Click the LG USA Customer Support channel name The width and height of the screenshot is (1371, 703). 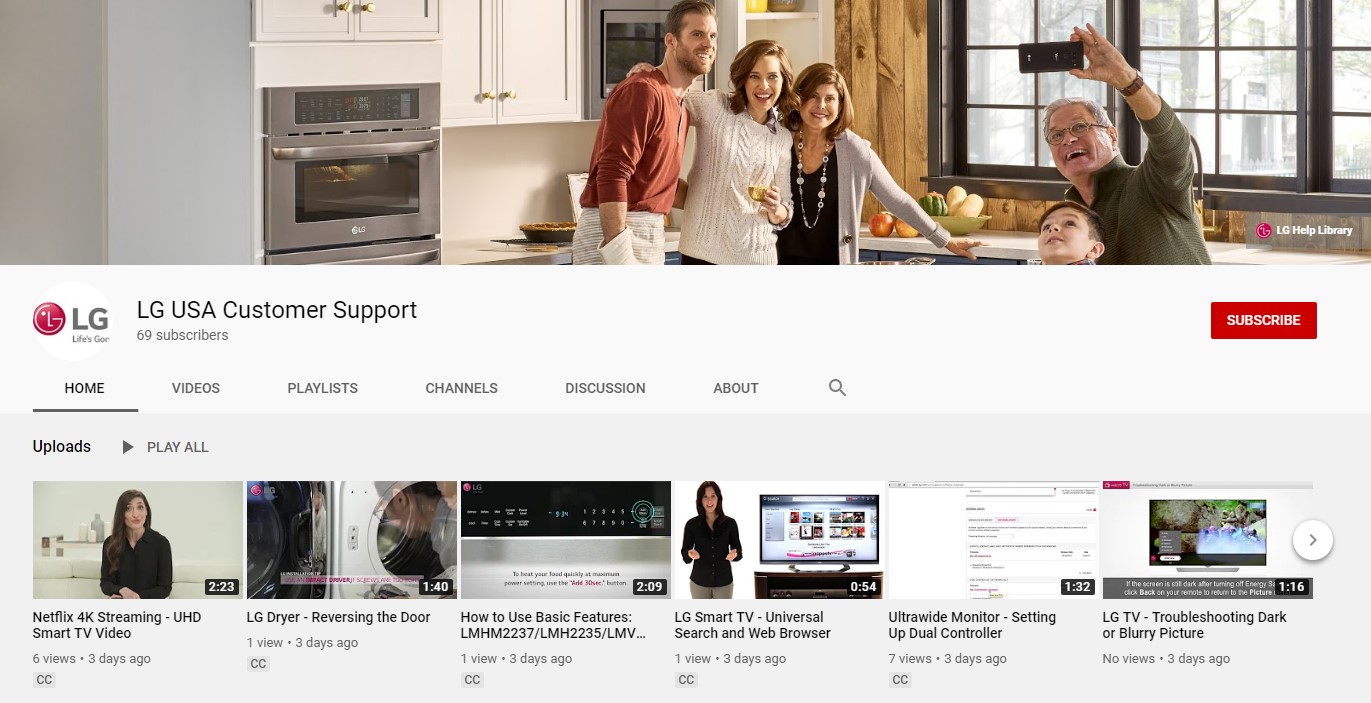pos(277,310)
